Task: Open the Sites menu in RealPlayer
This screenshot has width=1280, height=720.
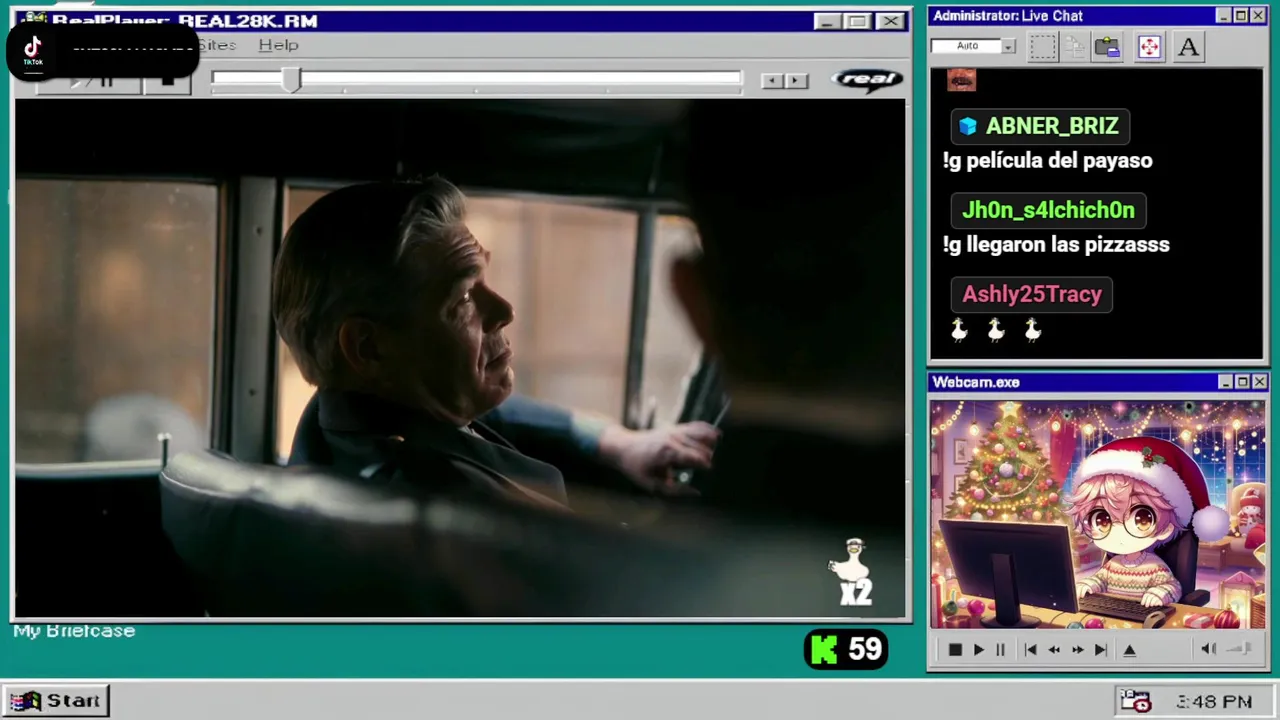Action: (216, 45)
